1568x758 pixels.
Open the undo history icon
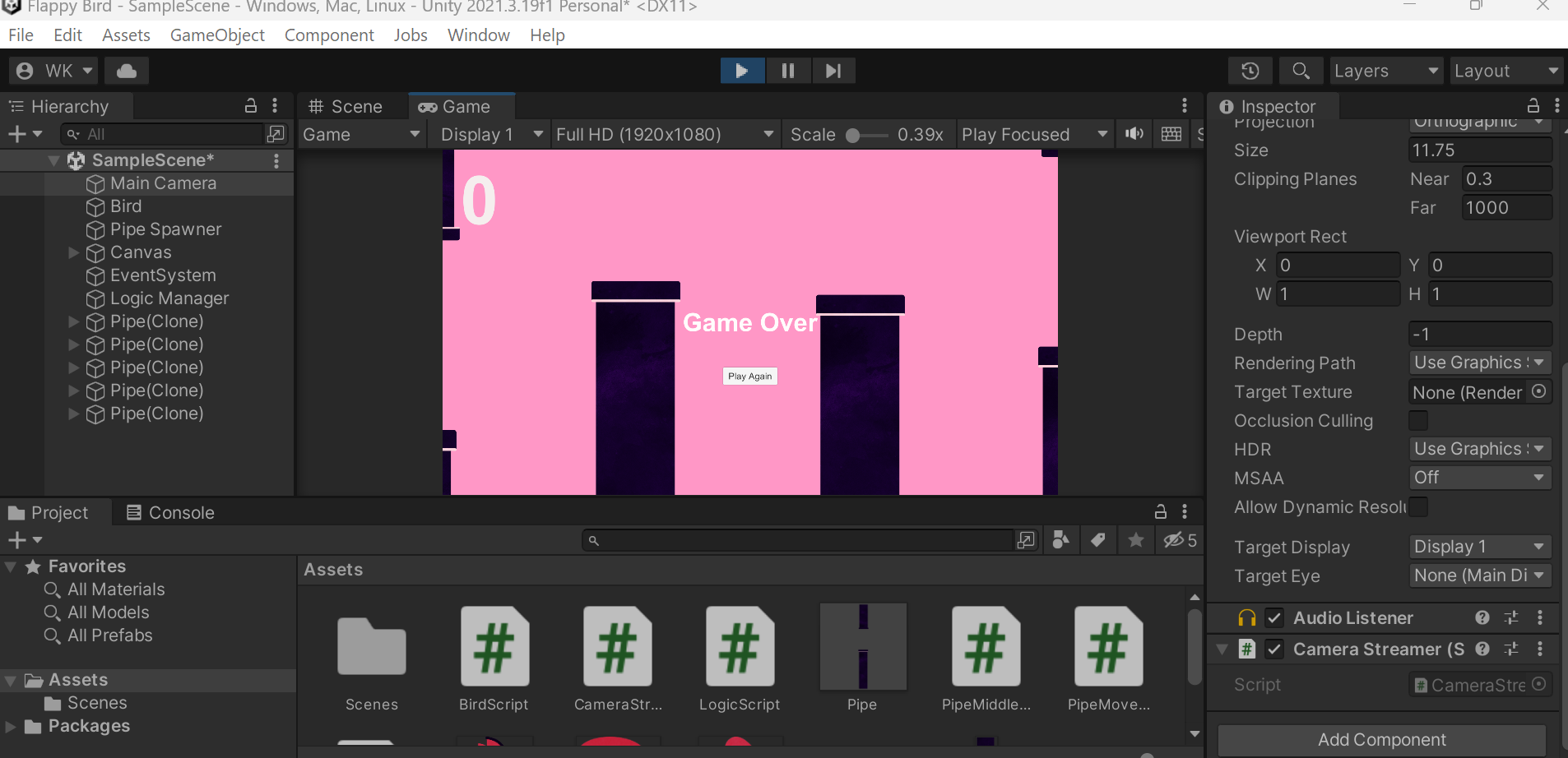click(1250, 71)
